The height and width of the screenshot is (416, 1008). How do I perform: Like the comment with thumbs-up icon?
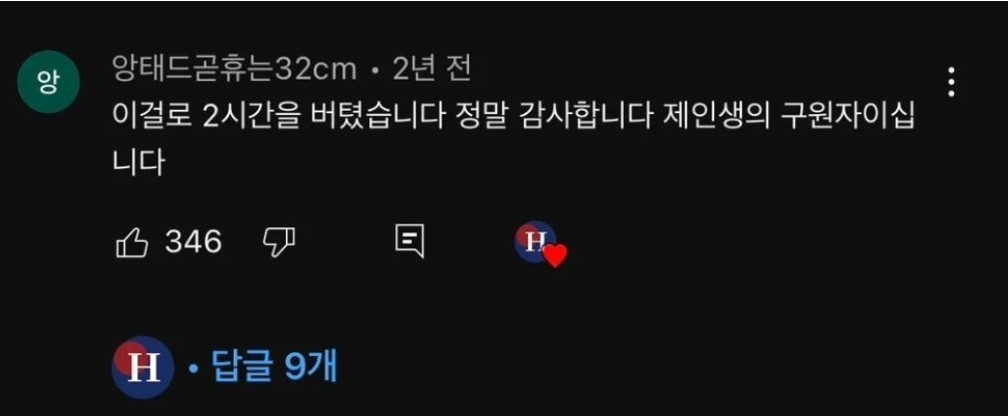pyautogui.click(x=131, y=242)
